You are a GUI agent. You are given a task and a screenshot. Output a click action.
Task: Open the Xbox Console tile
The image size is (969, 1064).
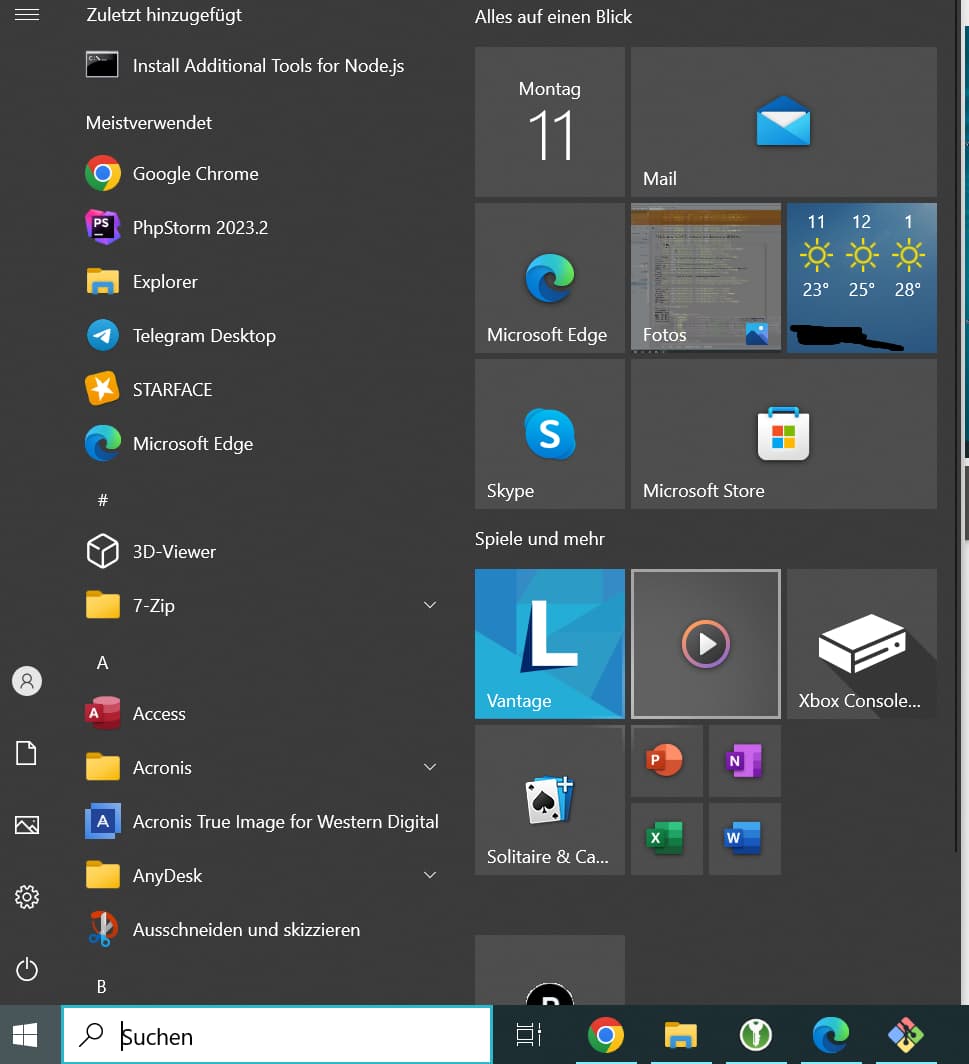tap(862, 644)
